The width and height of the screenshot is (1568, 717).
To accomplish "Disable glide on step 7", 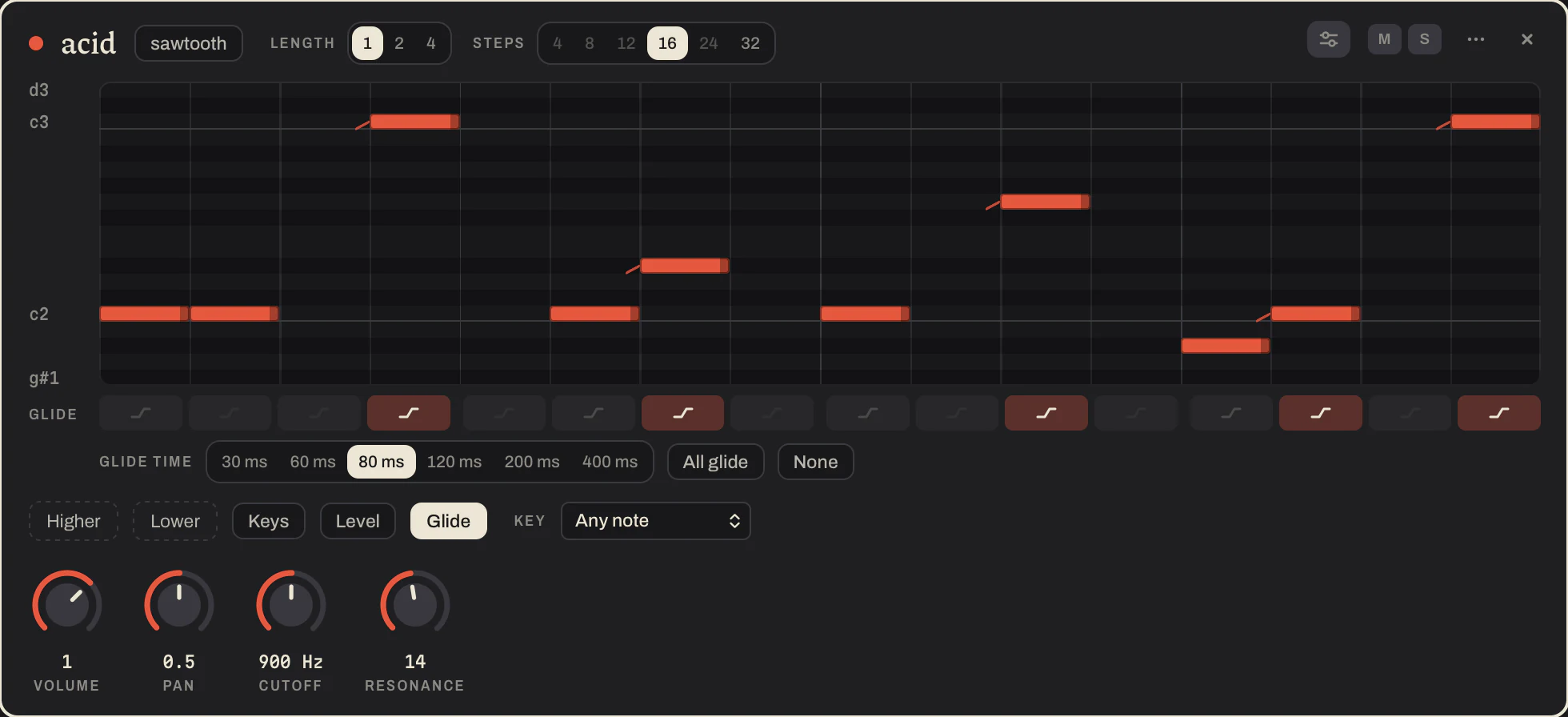I will [682, 413].
